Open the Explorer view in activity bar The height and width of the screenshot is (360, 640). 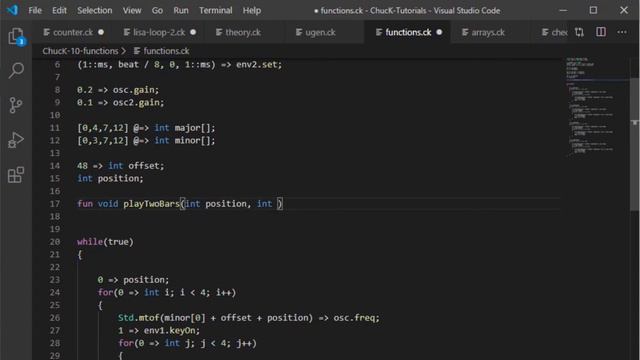(x=16, y=37)
